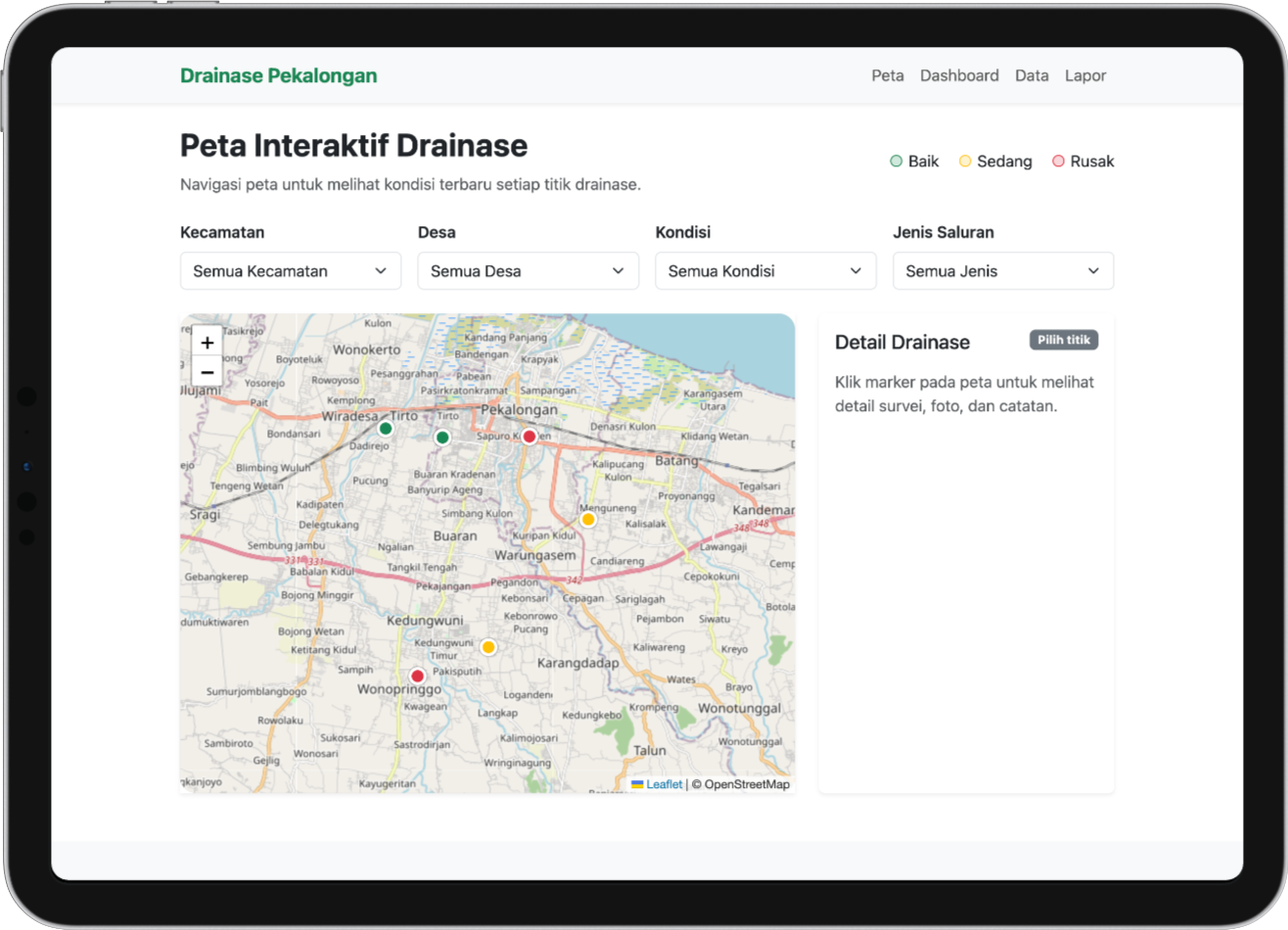Select the red marker near Wonopringgo
Viewport: 1288px width, 930px height.
(417, 674)
